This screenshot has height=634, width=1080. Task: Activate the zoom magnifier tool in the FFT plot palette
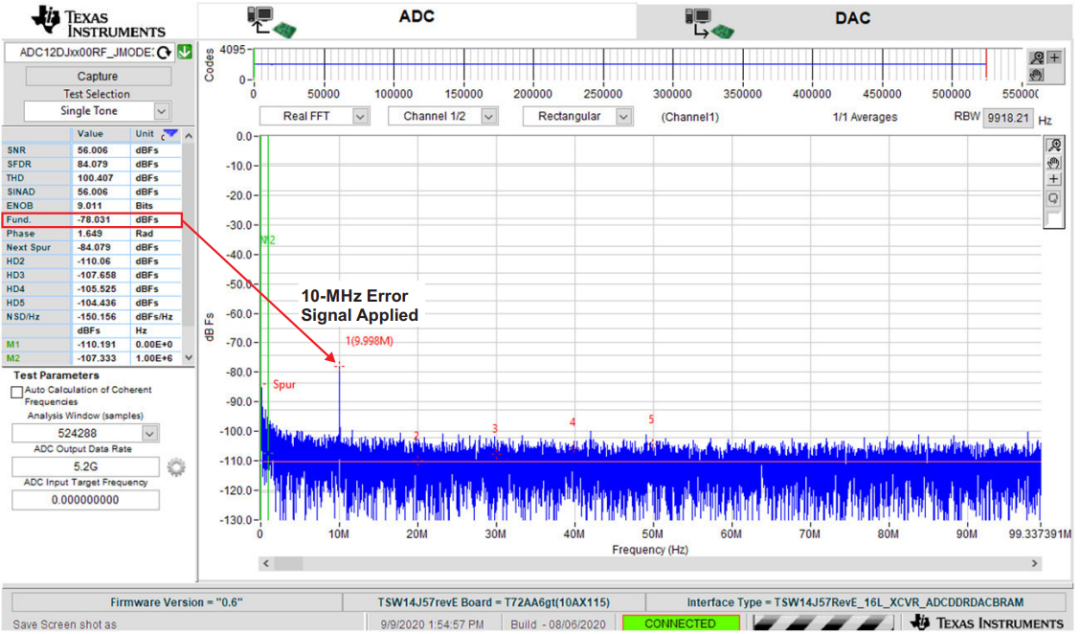click(x=1054, y=145)
